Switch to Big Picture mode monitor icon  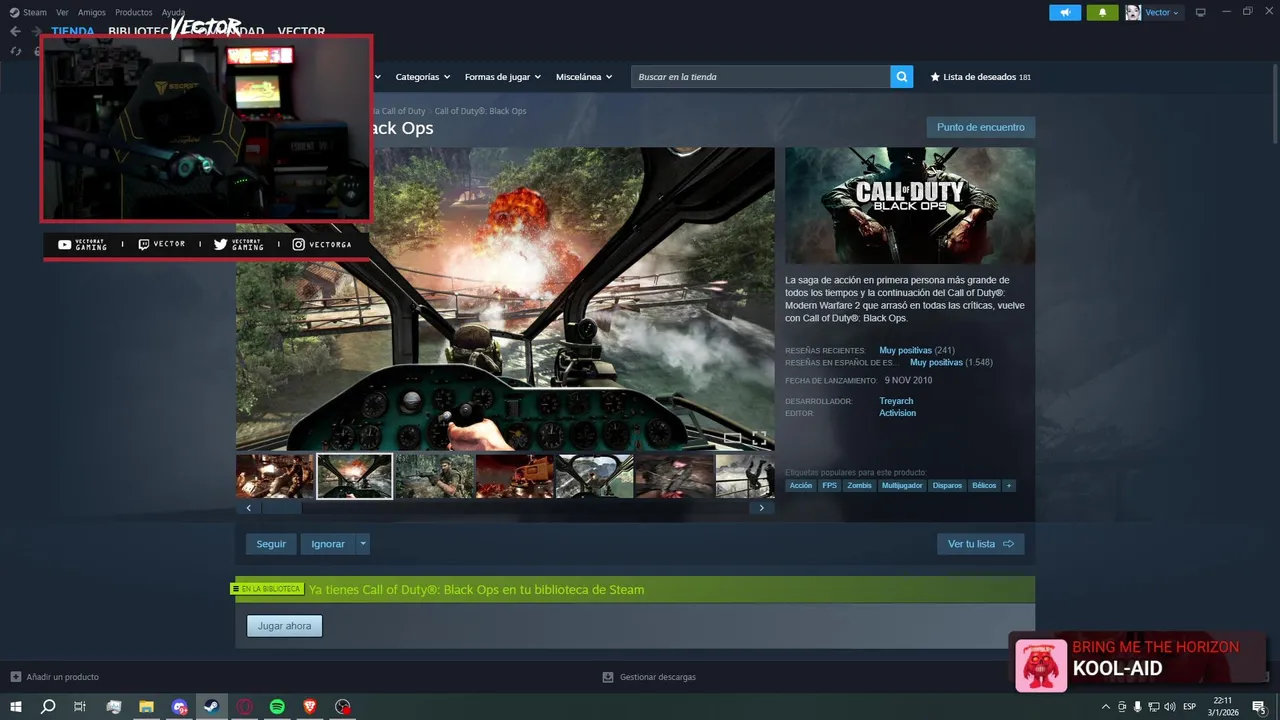coord(1201,12)
